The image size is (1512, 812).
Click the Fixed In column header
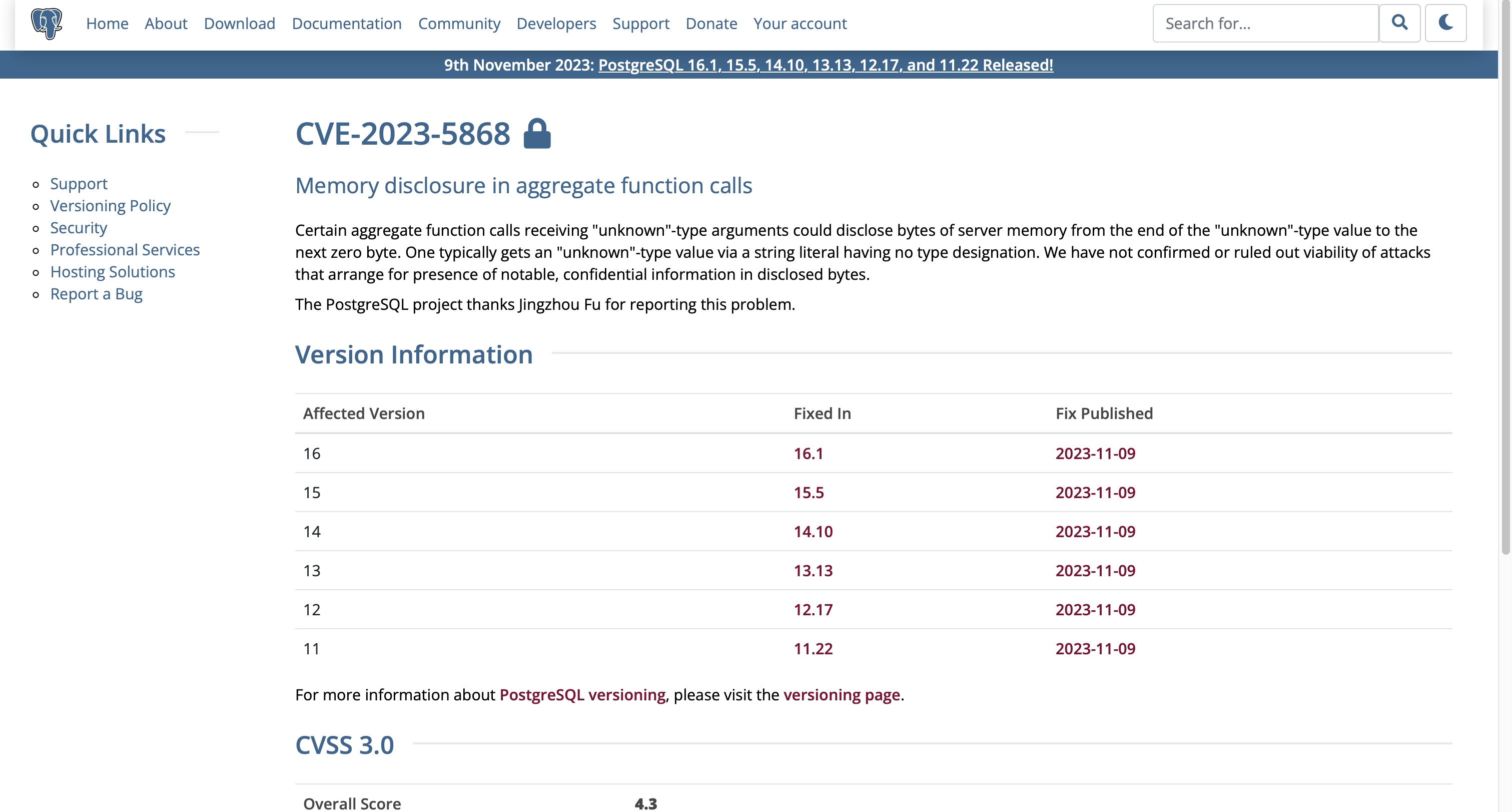[x=822, y=414]
